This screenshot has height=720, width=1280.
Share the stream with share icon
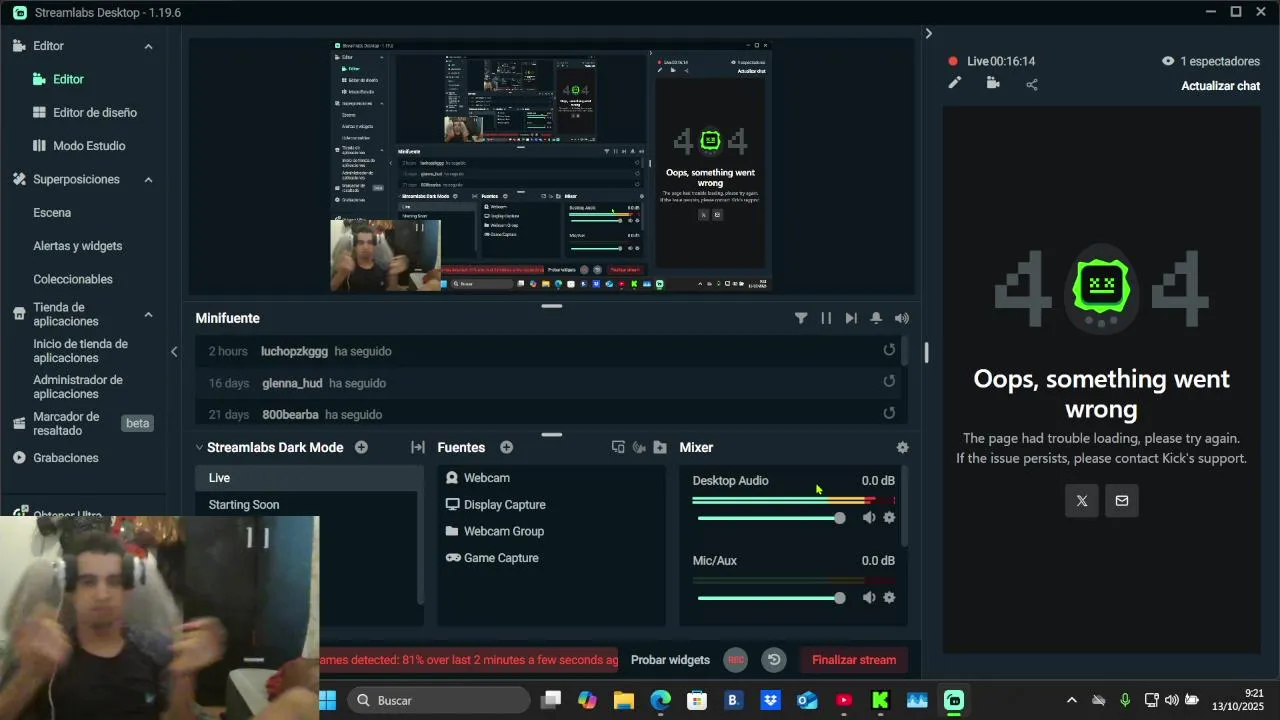pyautogui.click(x=1032, y=84)
